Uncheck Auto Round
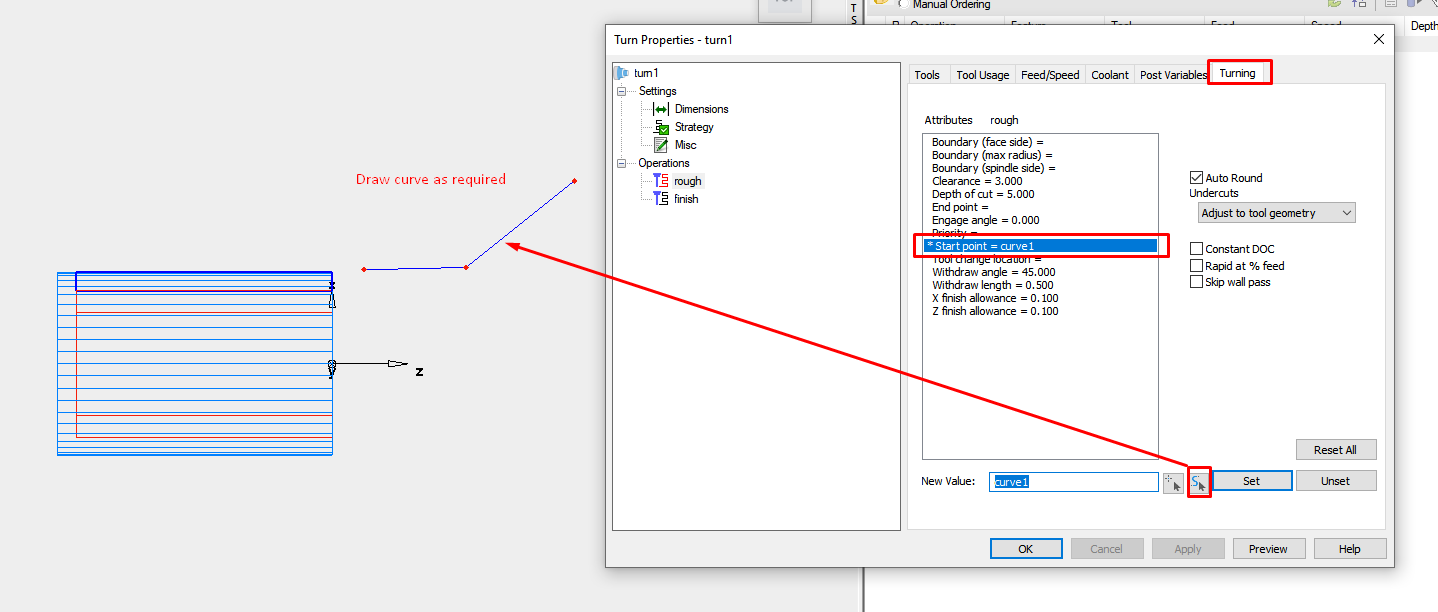 (1196, 177)
